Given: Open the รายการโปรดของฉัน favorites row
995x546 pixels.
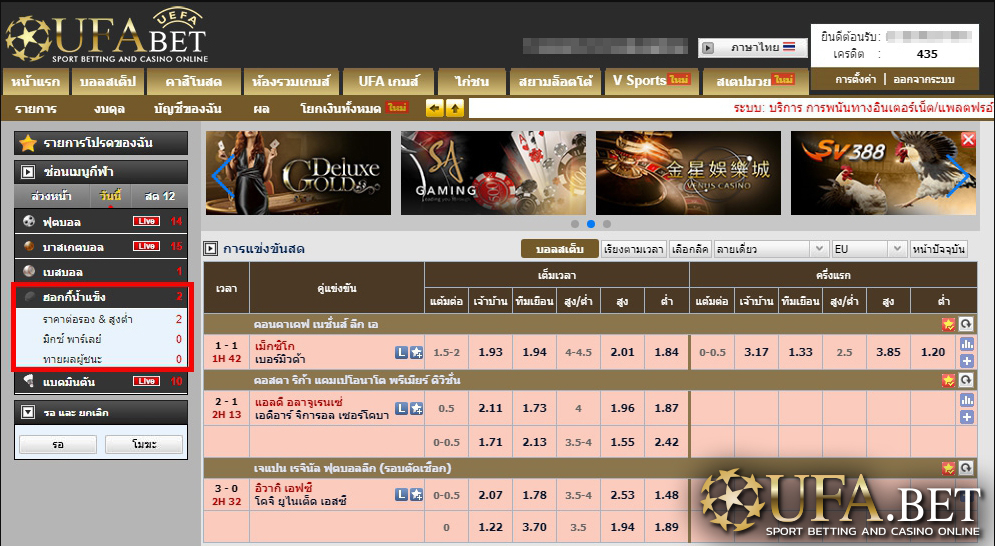Looking at the screenshot, I should click(x=101, y=143).
